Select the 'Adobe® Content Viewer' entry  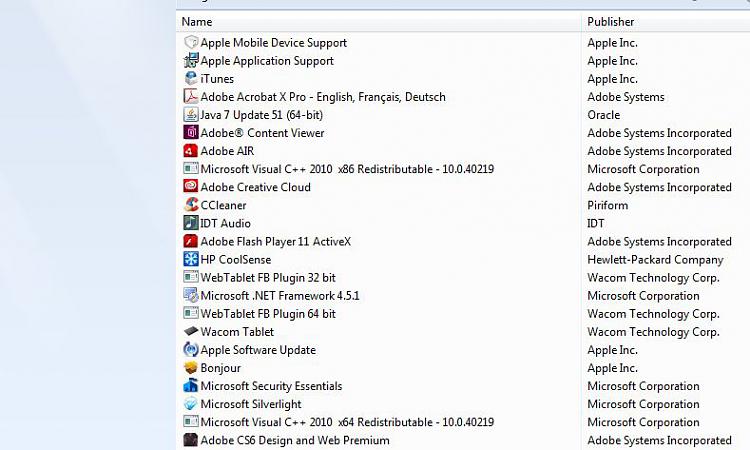click(262, 133)
